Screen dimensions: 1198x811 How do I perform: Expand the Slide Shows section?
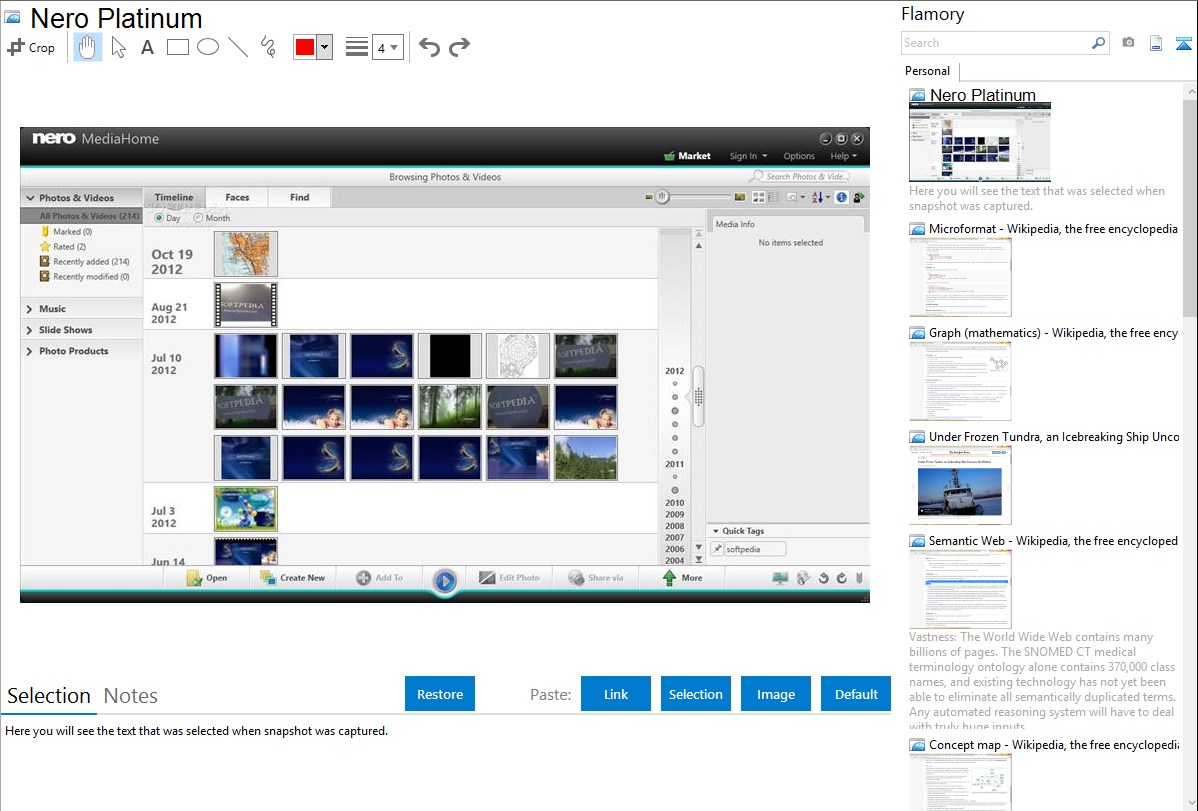[x=29, y=330]
